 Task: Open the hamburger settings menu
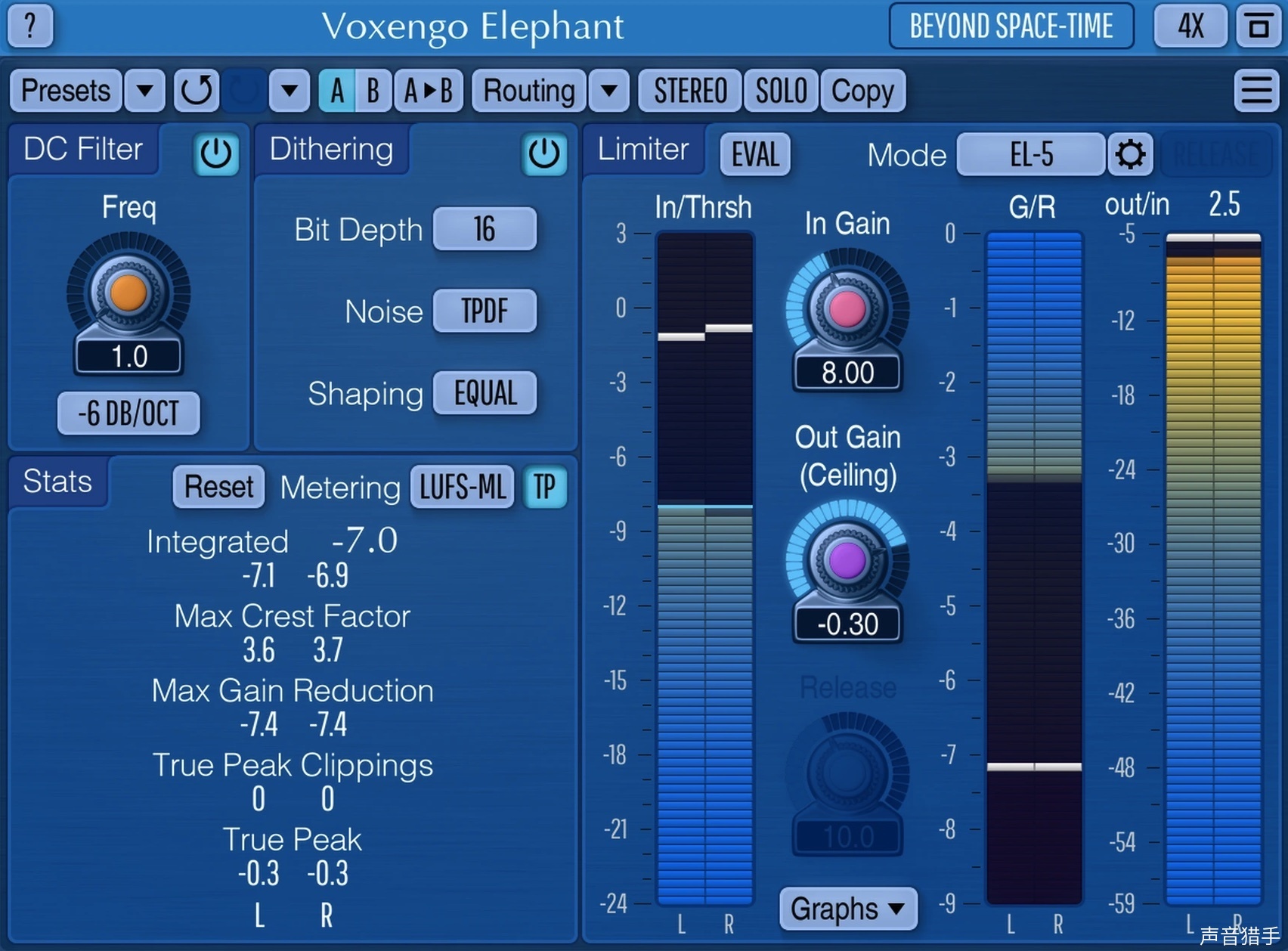point(1256,91)
